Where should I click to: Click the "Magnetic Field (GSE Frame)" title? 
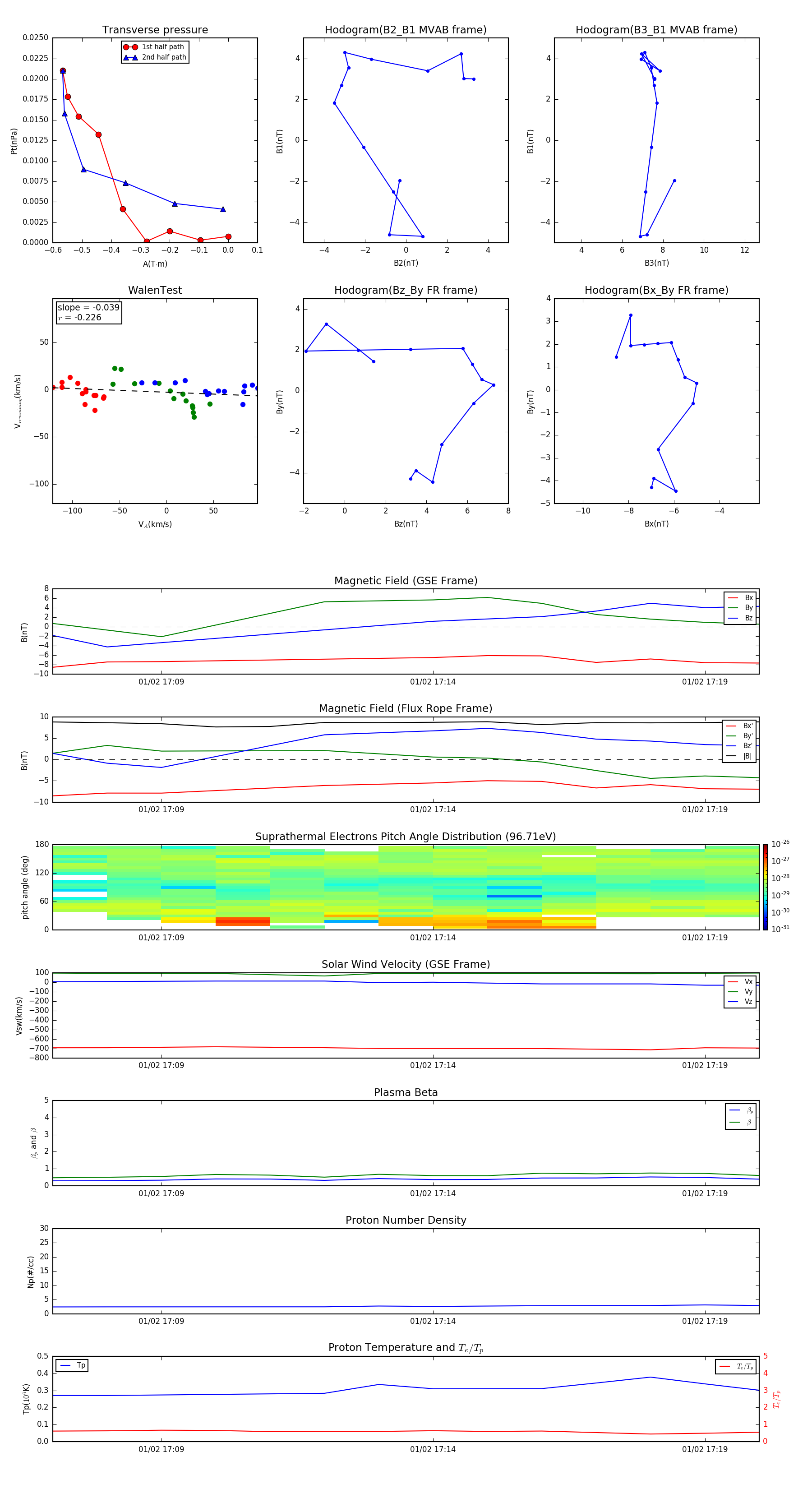click(406, 581)
